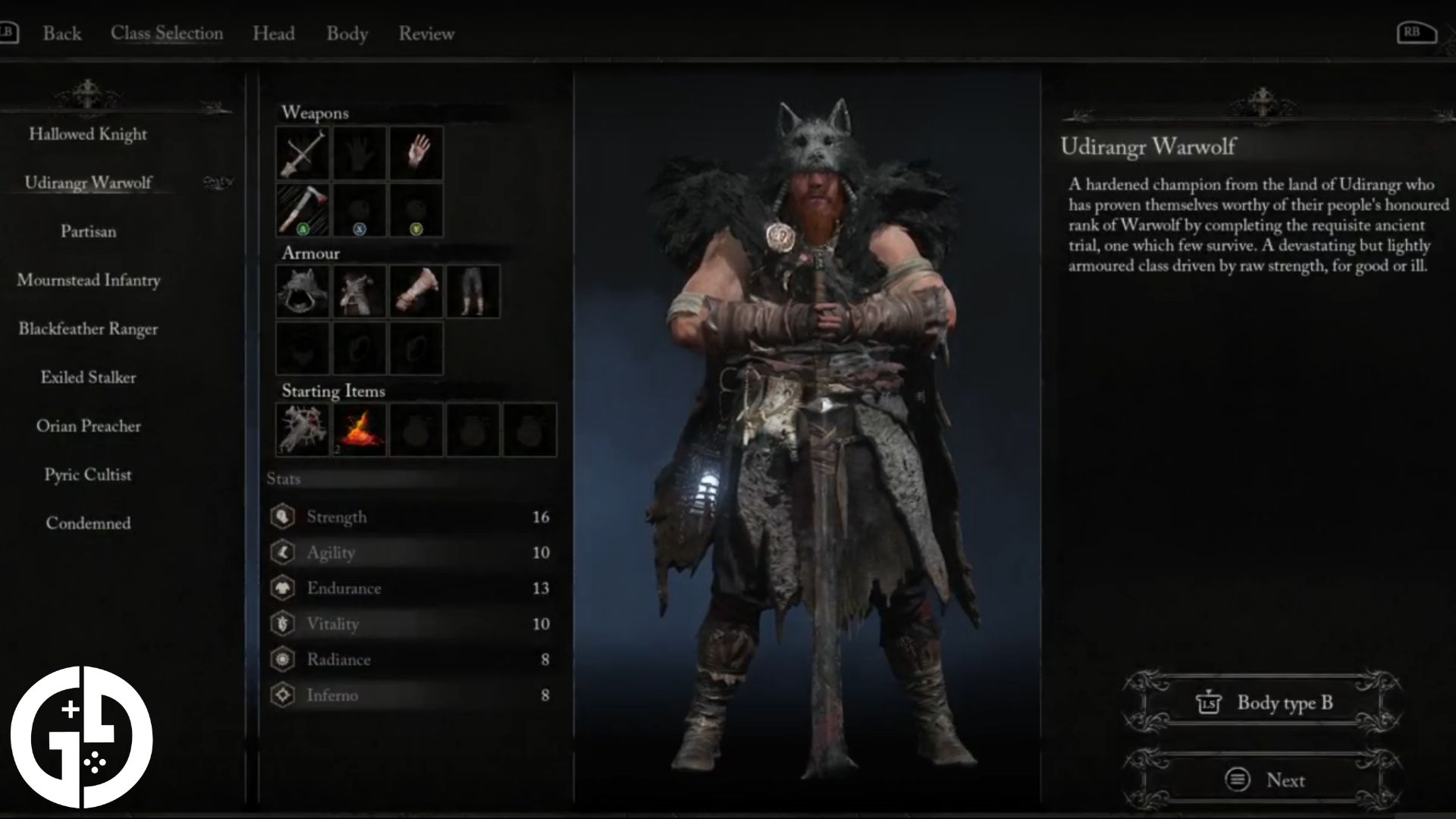Viewport: 1456px width, 819px height.
Task: Click the helmet armour slot icon
Action: pyautogui.click(x=303, y=291)
